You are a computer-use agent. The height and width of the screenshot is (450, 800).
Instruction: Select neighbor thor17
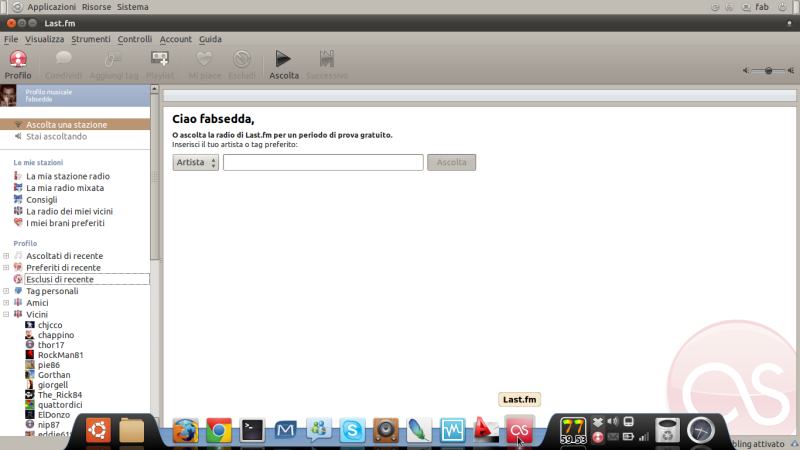pos(51,345)
